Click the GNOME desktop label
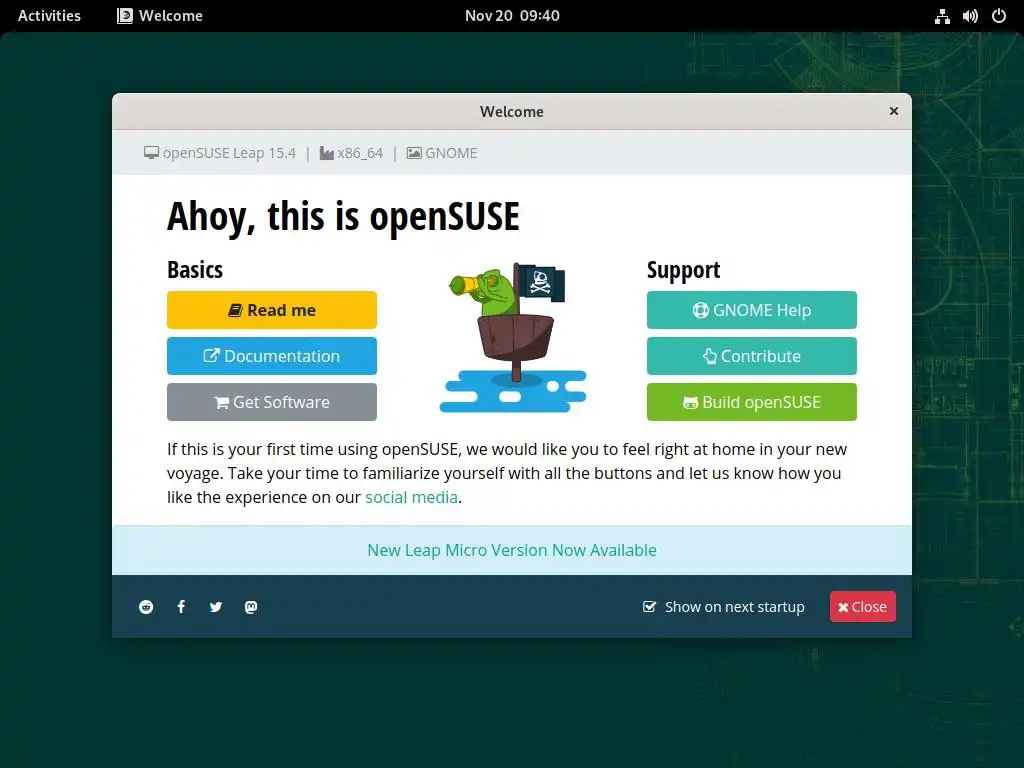The width and height of the screenshot is (1024, 768). (442, 153)
